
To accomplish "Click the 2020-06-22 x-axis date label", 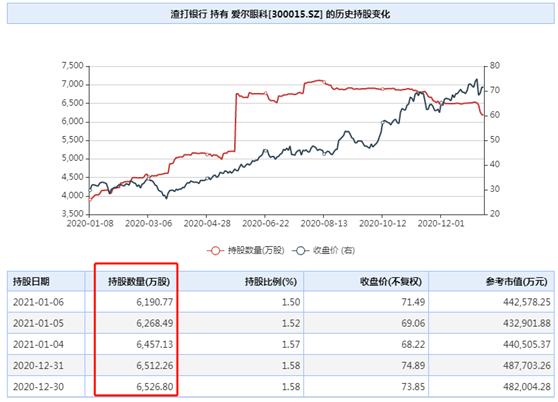I will [265, 223].
